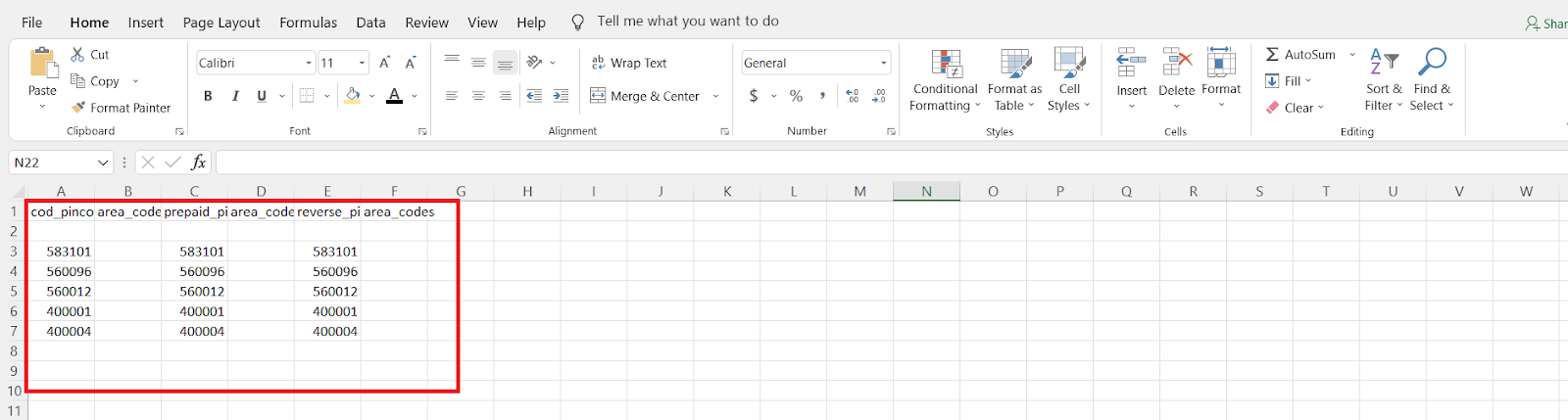Toggle Bold formatting
Screen dimensions: 1568x420
pyautogui.click(x=208, y=96)
